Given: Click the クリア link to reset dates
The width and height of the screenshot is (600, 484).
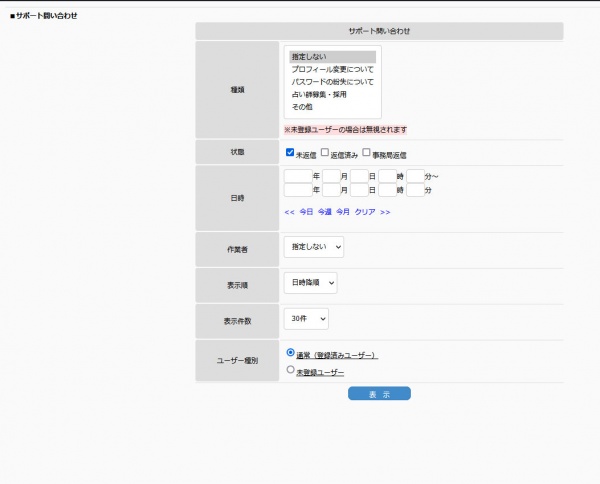Looking at the screenshot, I should point(364,212).
